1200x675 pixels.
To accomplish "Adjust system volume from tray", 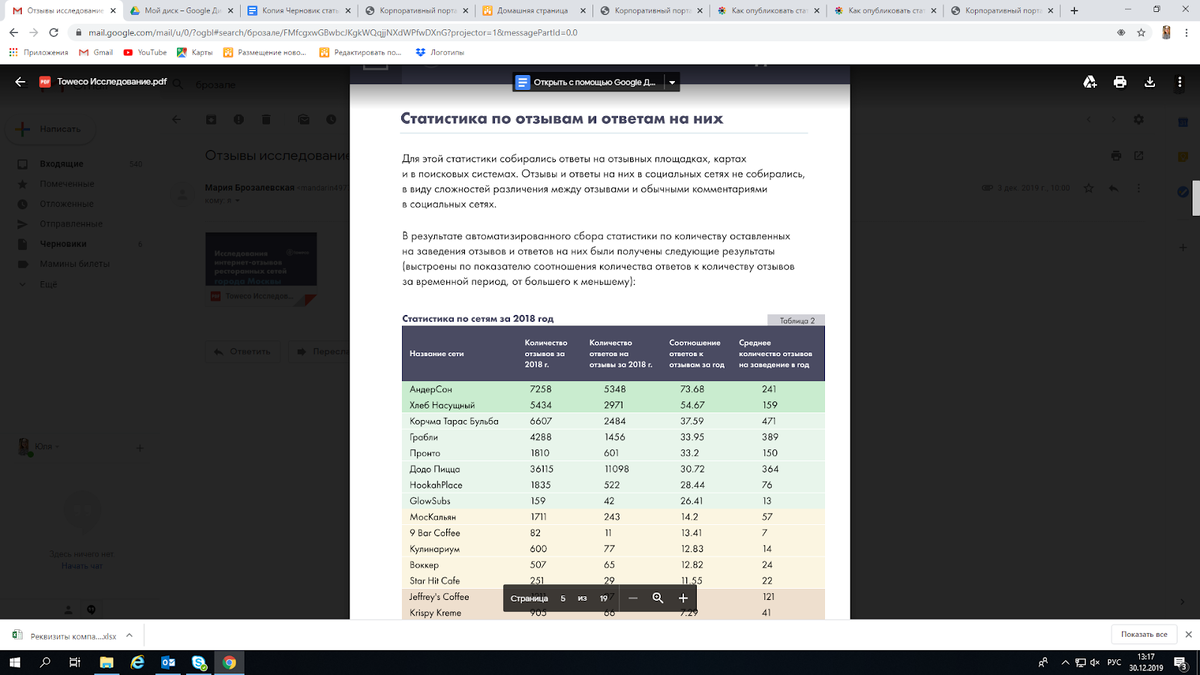I will (x=1096, y=662).
